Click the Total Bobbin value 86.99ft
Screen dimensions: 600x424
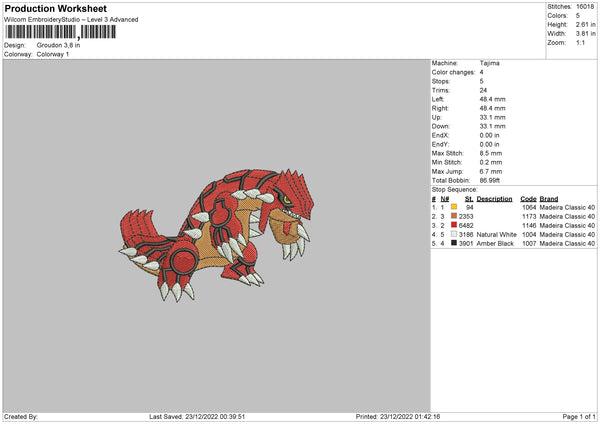click(490, 180)
